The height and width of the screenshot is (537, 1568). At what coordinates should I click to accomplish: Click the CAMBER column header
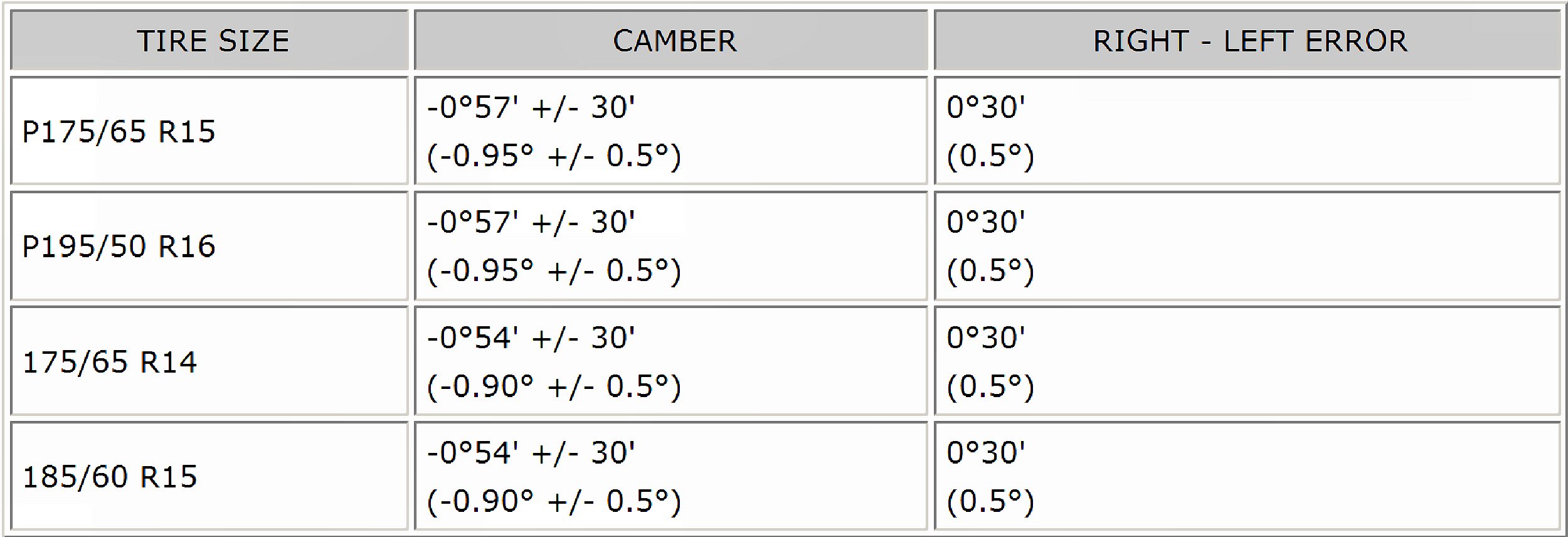click(x=674, y=41)
